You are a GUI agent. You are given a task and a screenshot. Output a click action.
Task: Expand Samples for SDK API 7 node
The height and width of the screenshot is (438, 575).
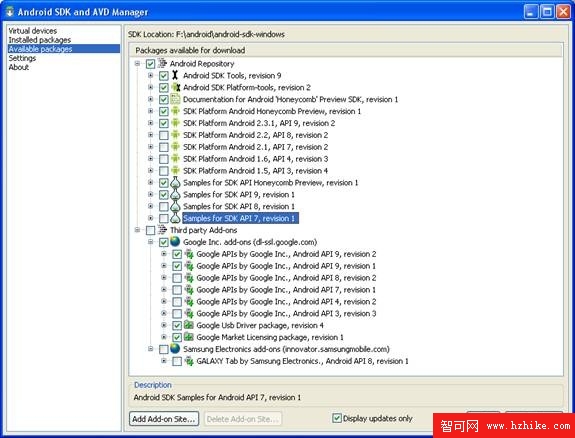[150, 218]
